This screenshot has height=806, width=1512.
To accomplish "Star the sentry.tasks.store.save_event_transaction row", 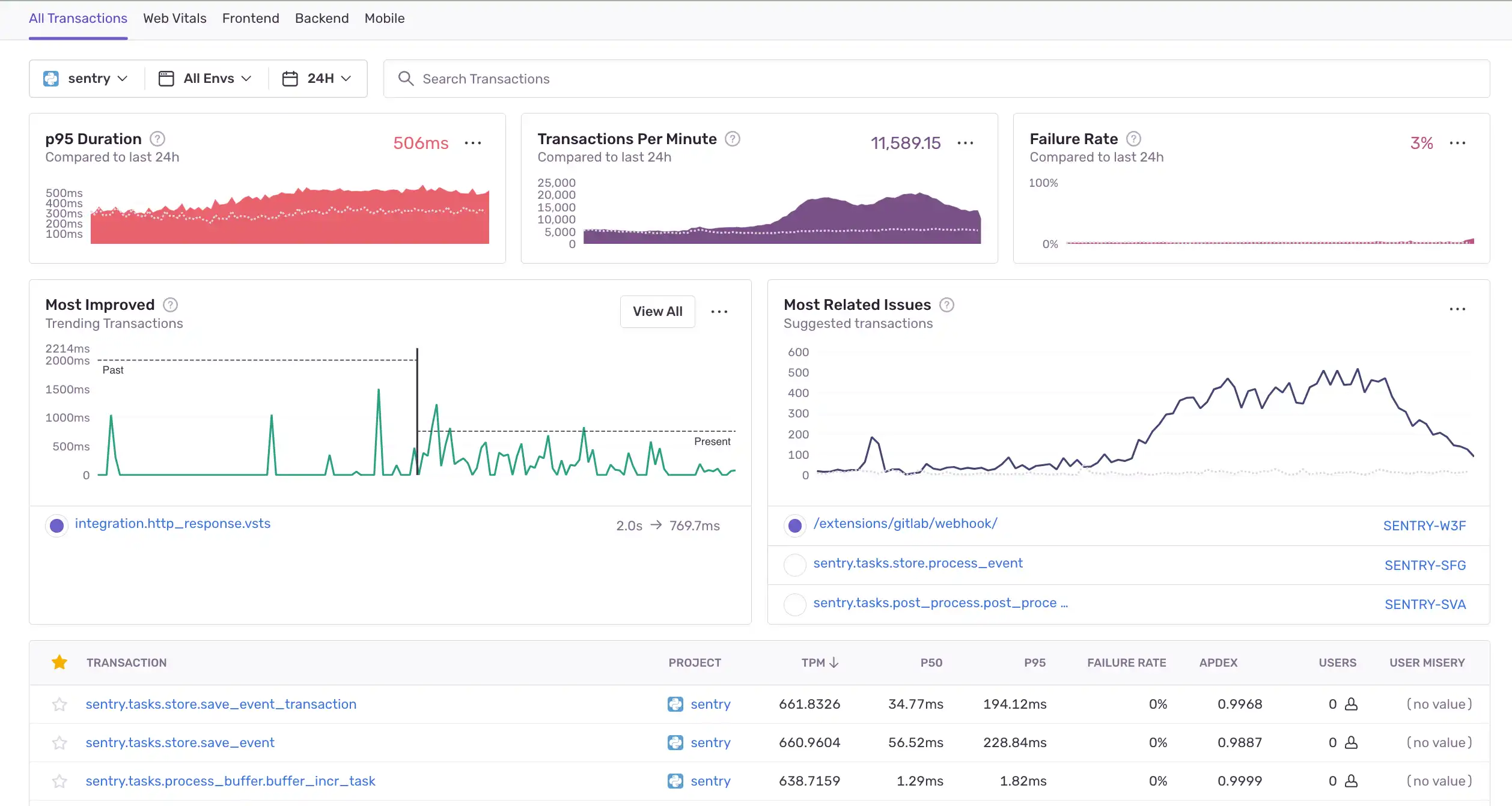I will (x=59, y=704).
